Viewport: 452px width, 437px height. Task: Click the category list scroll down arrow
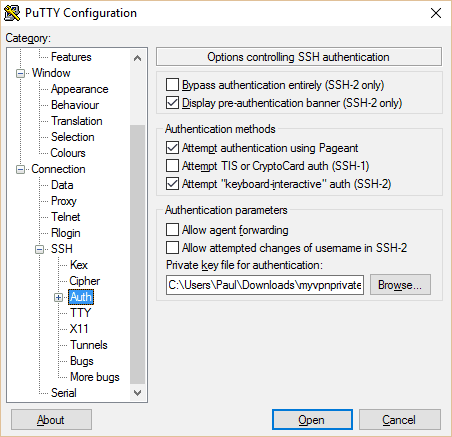(137, 393)
